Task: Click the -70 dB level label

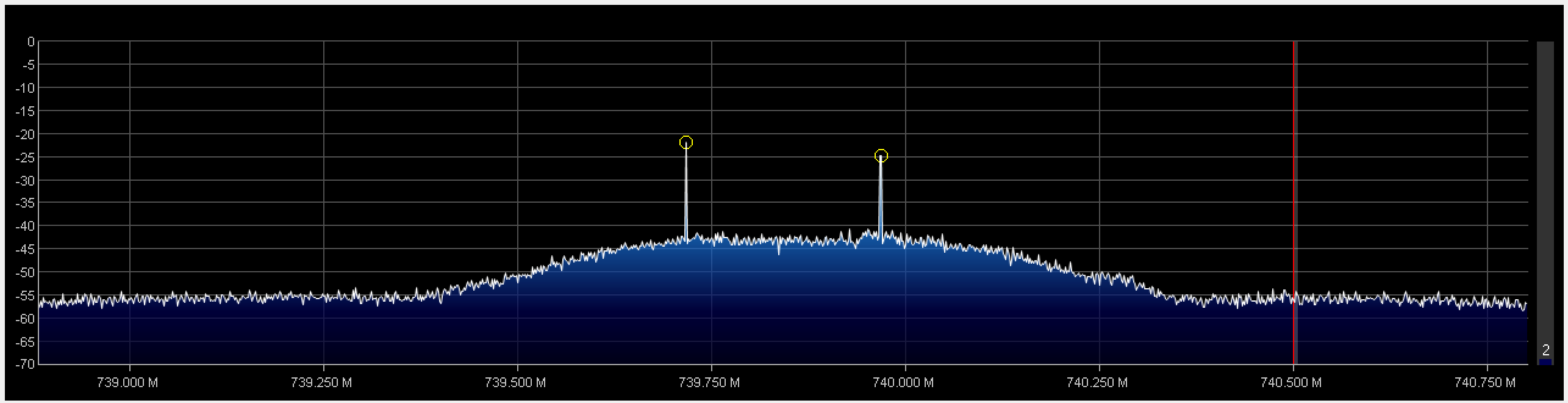Action: (26, 364)
